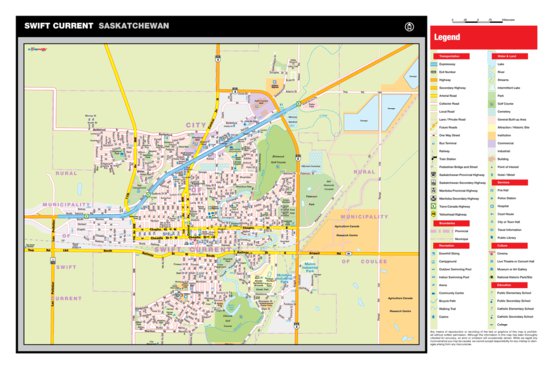
Task: Click the Hospital icon under Services
Action: pyautogui.click(x=492, y=206)
